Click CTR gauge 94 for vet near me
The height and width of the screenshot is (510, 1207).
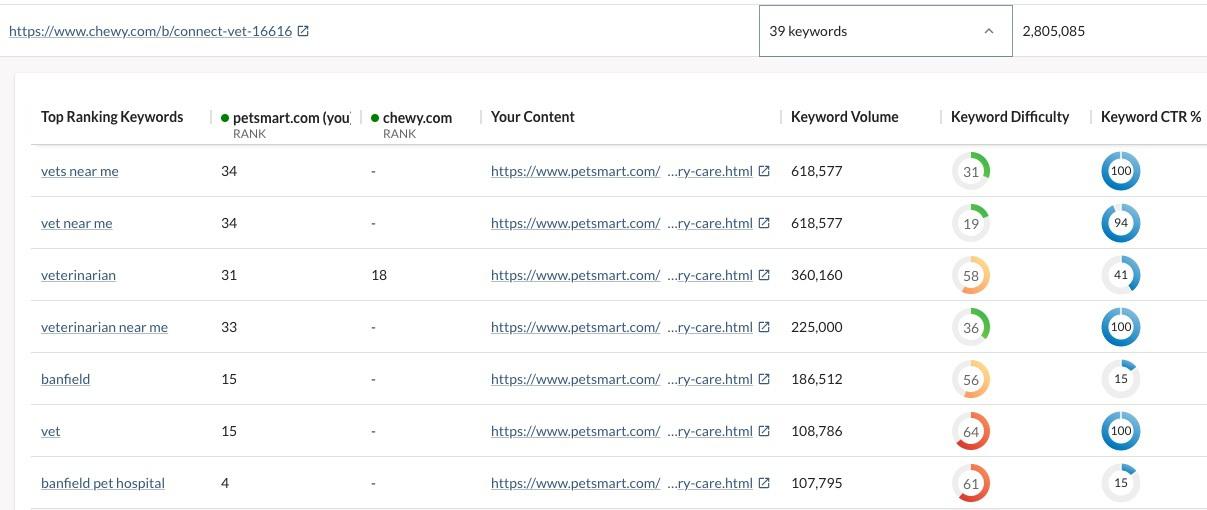(x=1120, y=223)
